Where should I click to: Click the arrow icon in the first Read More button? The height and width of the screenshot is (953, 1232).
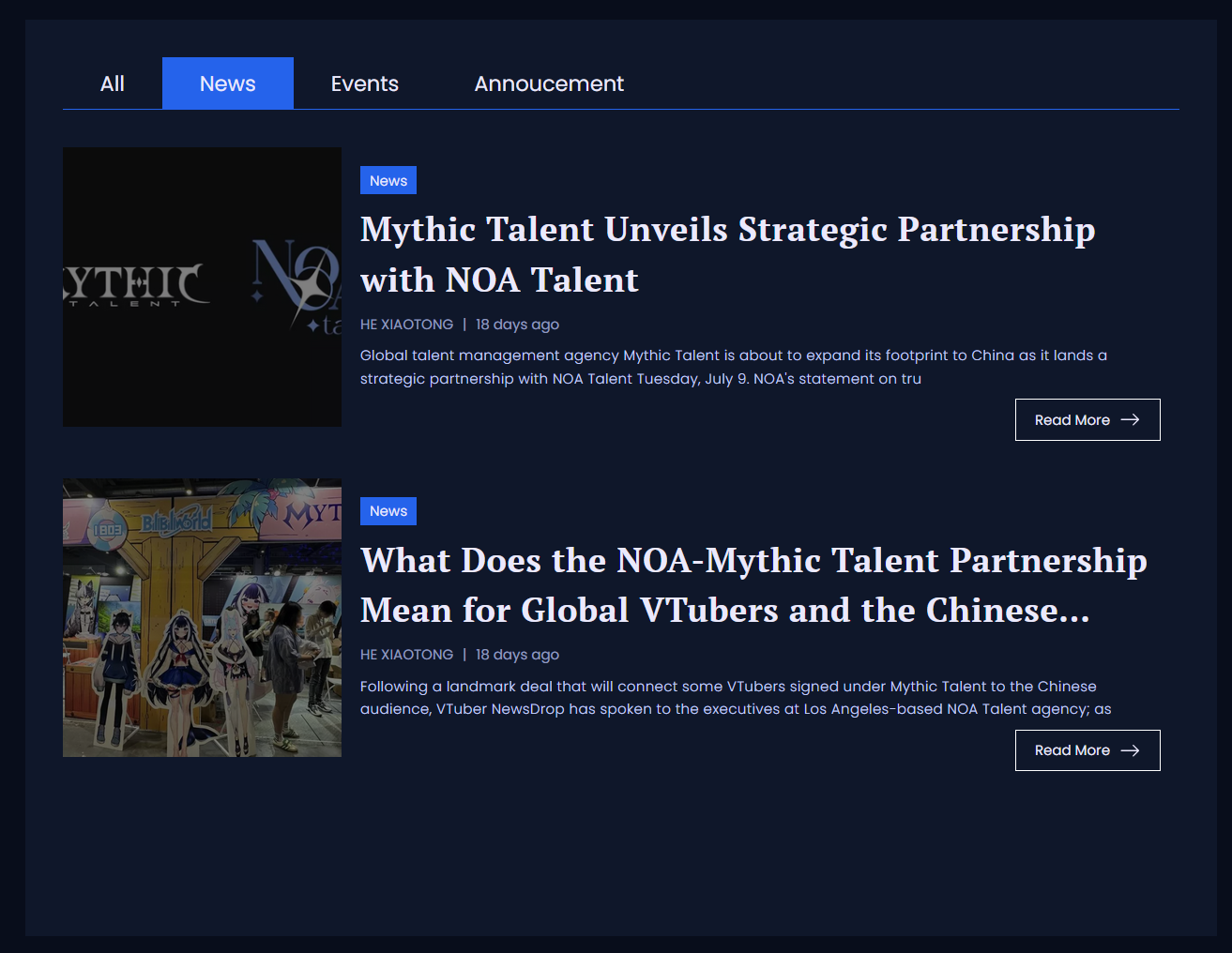click(x=1131, y=420)
